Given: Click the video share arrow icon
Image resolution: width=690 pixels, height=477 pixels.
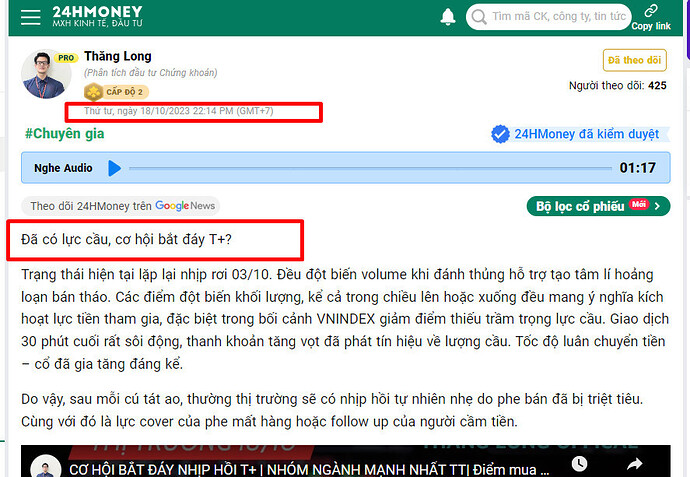Looking at the screenshot, I should 634,463.
